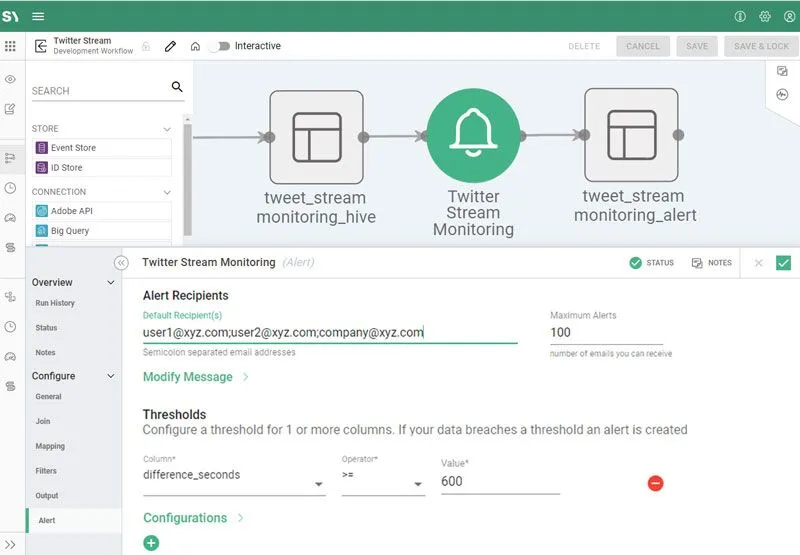Click the eye icon in left sidebar
The image size is (800, 555).
point(10,79)
